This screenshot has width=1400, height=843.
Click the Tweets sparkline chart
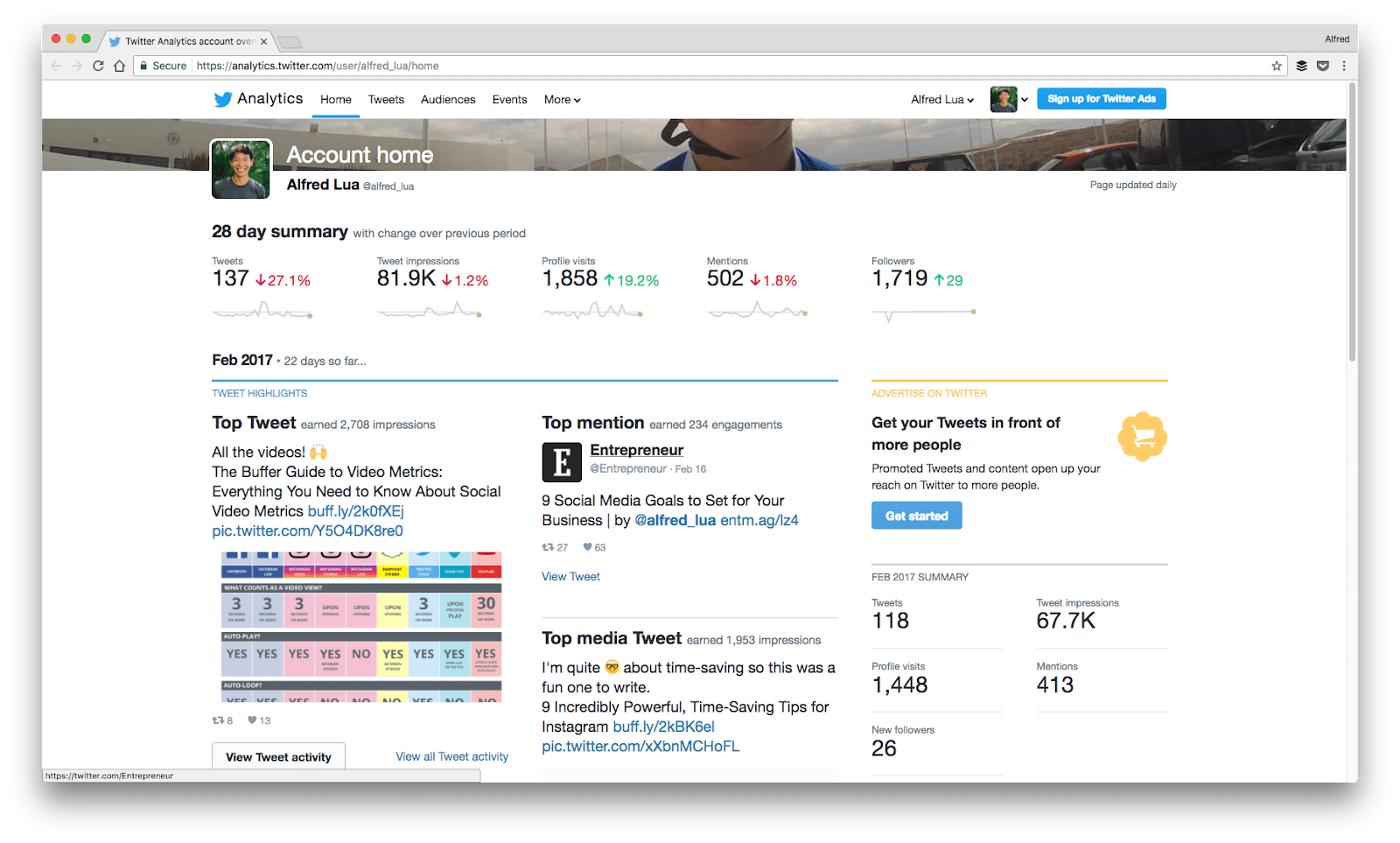[x=262, y=310]
